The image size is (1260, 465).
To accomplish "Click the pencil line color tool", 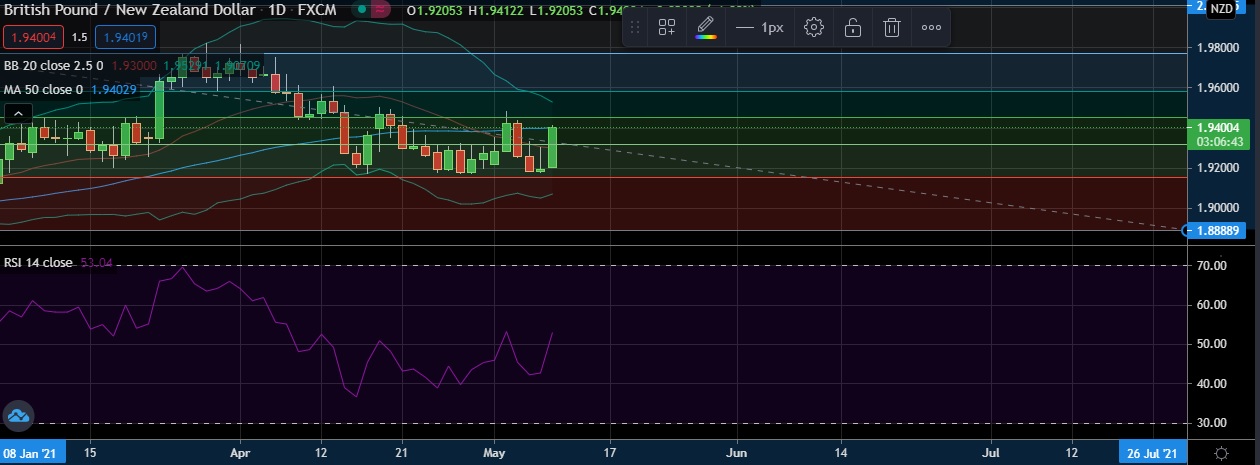I will [706, 24].
